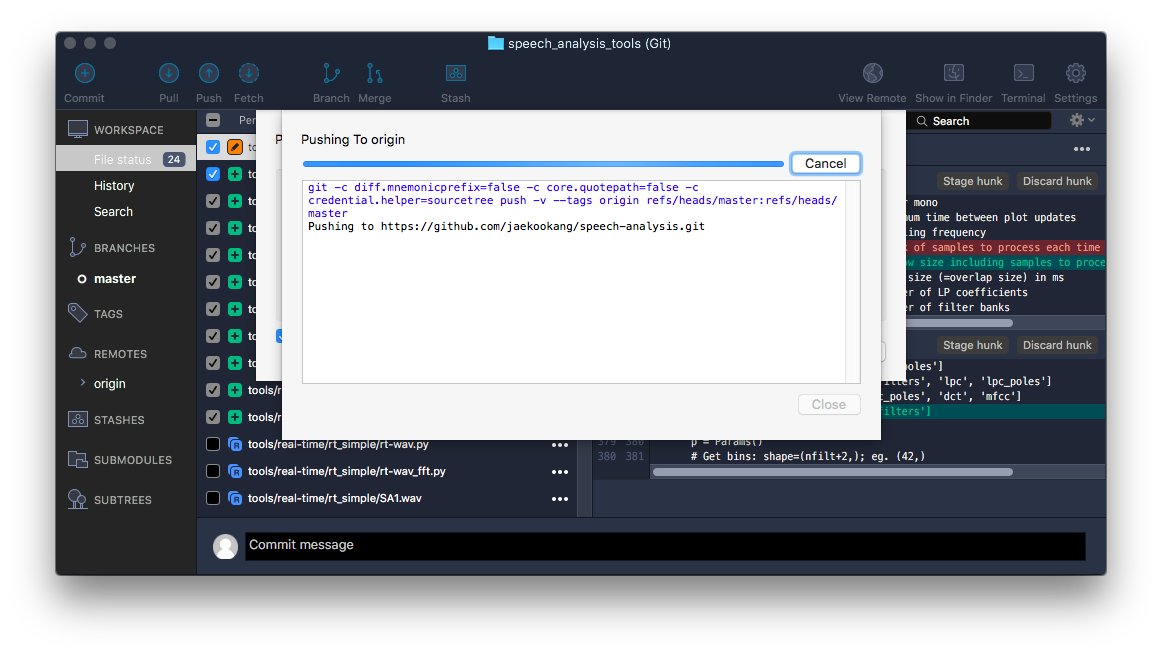This screenshot has width=1162, height=655.
Task: Click the Commit toolbar icon
Action: [84, 73]
